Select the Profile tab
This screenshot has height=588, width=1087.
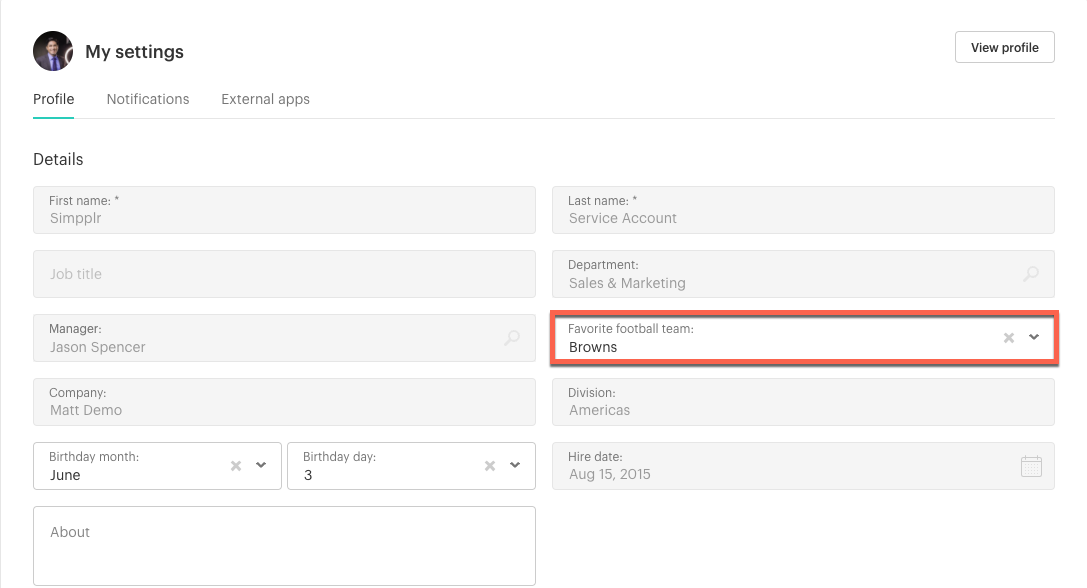pyautogui.click(x=53, y=99)
